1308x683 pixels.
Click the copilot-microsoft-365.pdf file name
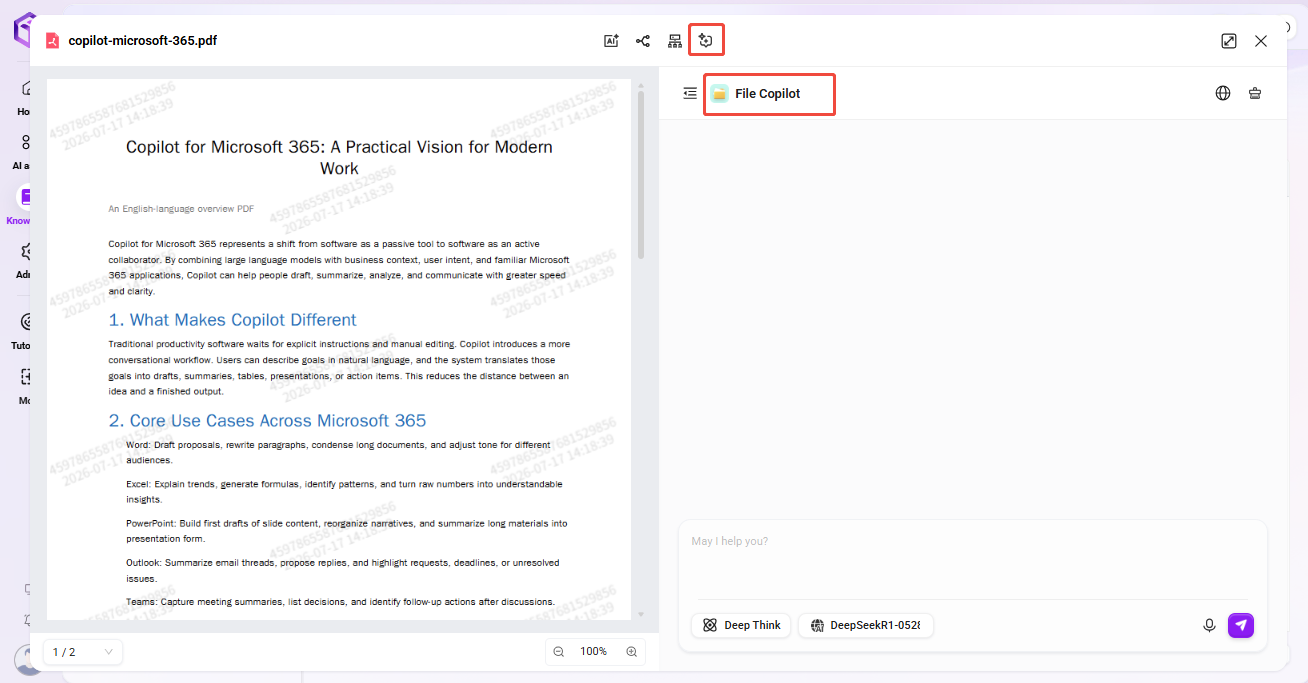click(143, 41)
